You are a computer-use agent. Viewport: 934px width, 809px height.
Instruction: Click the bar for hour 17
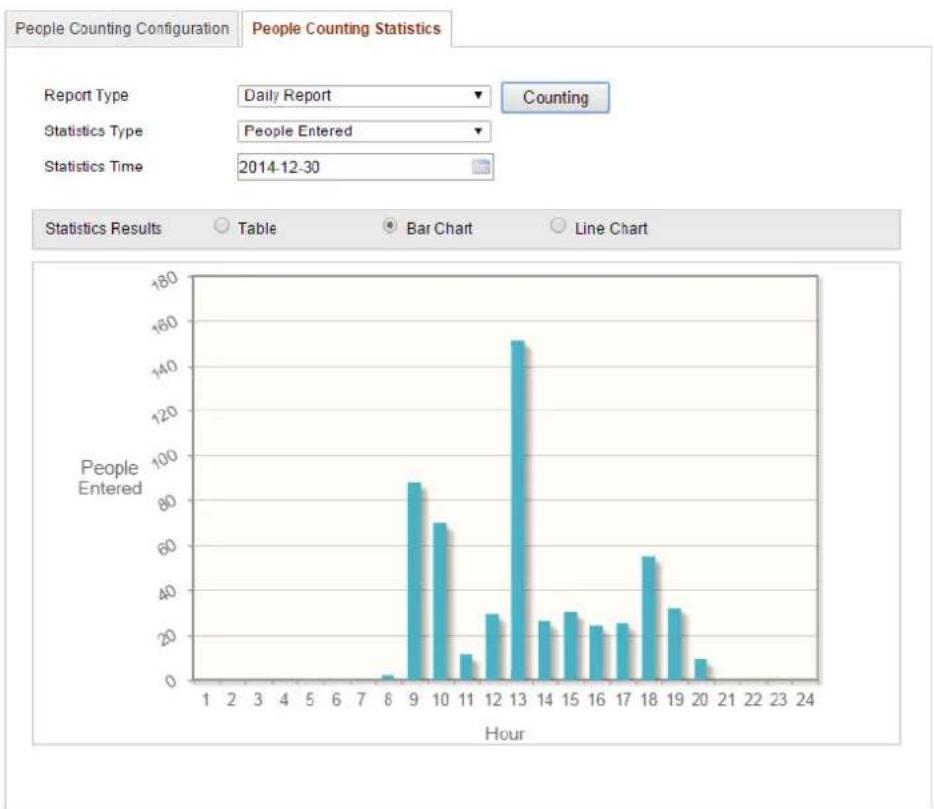pyautogui.click(x=622, y=651)
